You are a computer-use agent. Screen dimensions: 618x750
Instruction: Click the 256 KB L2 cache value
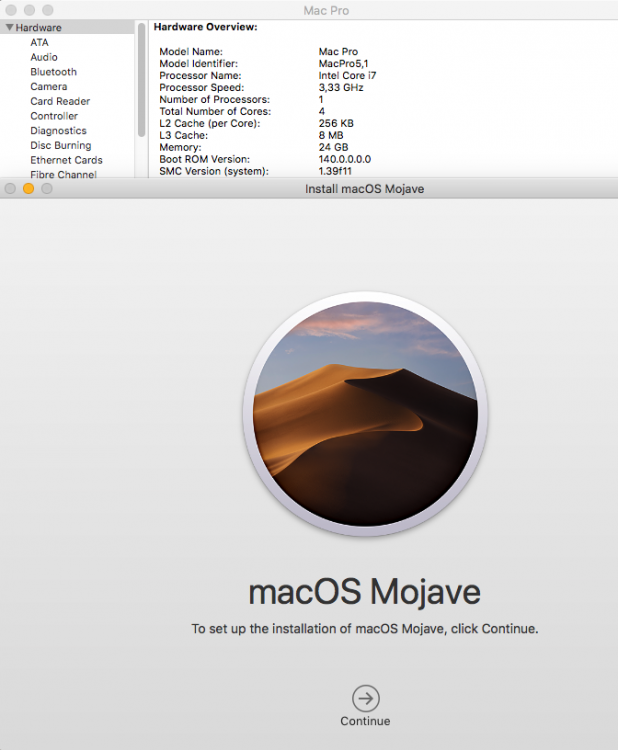point(336,123)
